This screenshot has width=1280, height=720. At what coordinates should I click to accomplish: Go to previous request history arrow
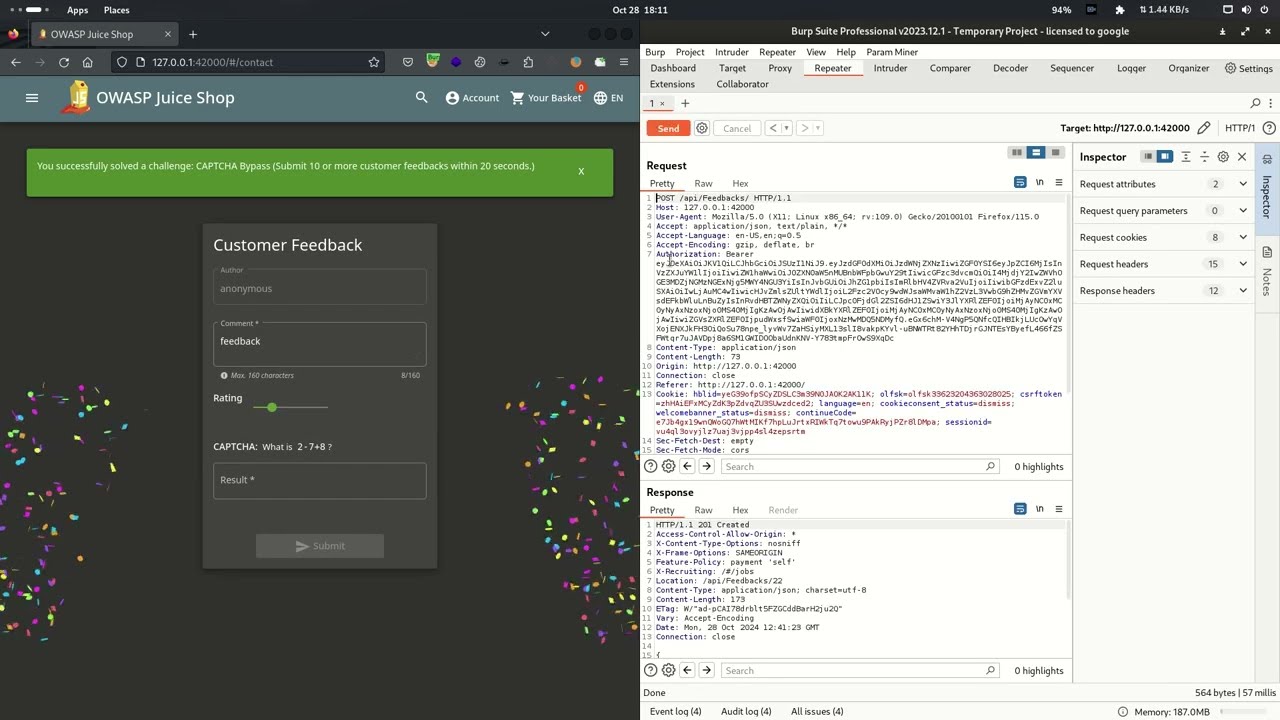[772, 128]
